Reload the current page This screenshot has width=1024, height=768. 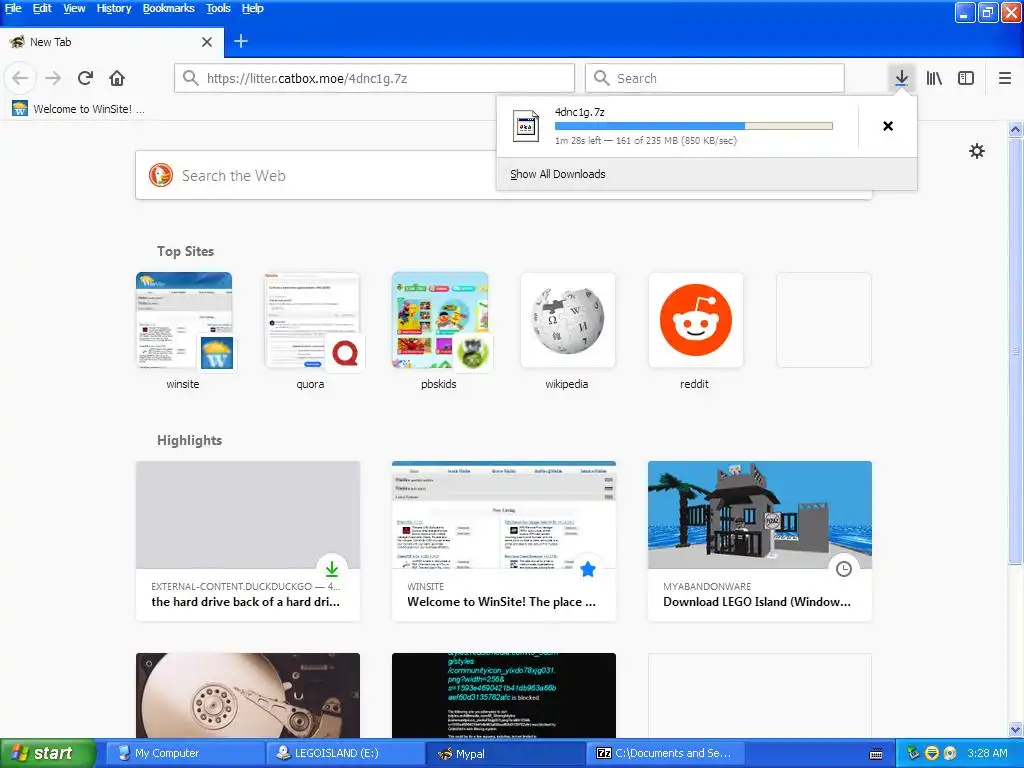[x=85, y=78]
